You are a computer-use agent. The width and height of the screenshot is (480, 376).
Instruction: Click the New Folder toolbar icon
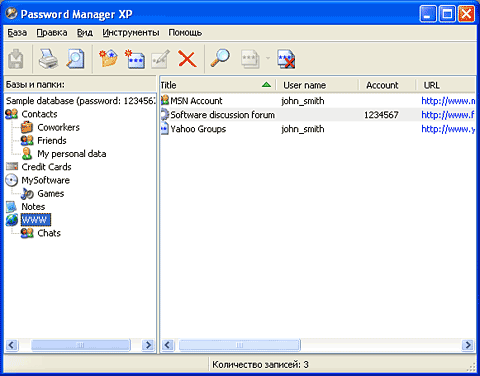click(108, 59)
